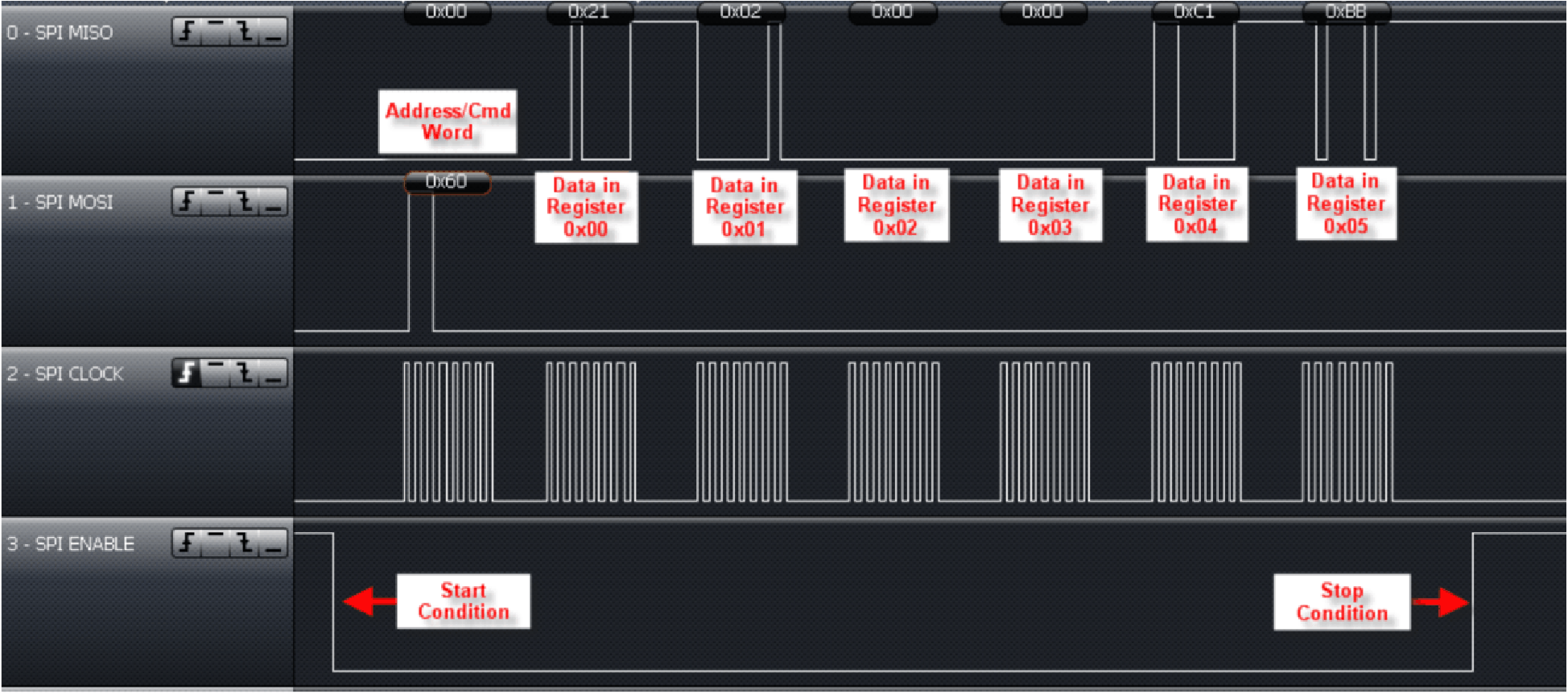Click the 0x60 decoded byte on MOSI
Viewport: 1568px width, 694px height.
point(447,182)
